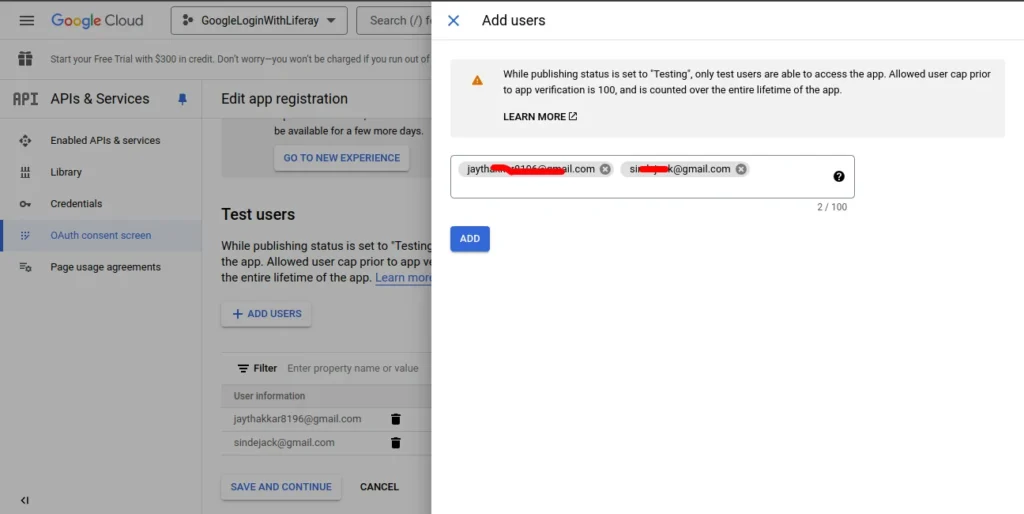Click the blue ADD button
Viewport: 1024px width, 514px height.
469,239
